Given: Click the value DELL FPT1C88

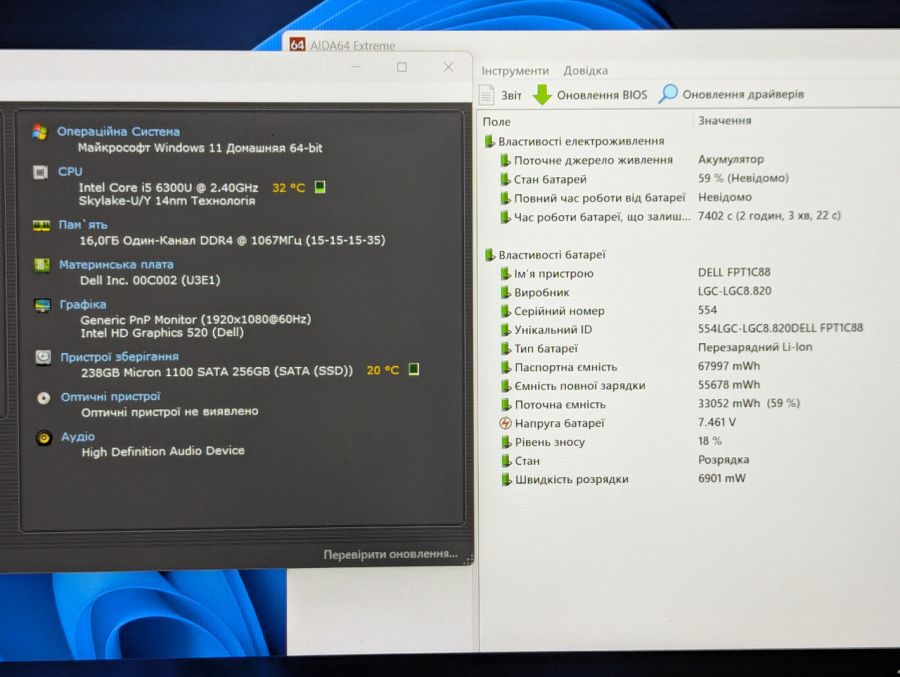Looking at the screenshot, I should click(734, 272).
